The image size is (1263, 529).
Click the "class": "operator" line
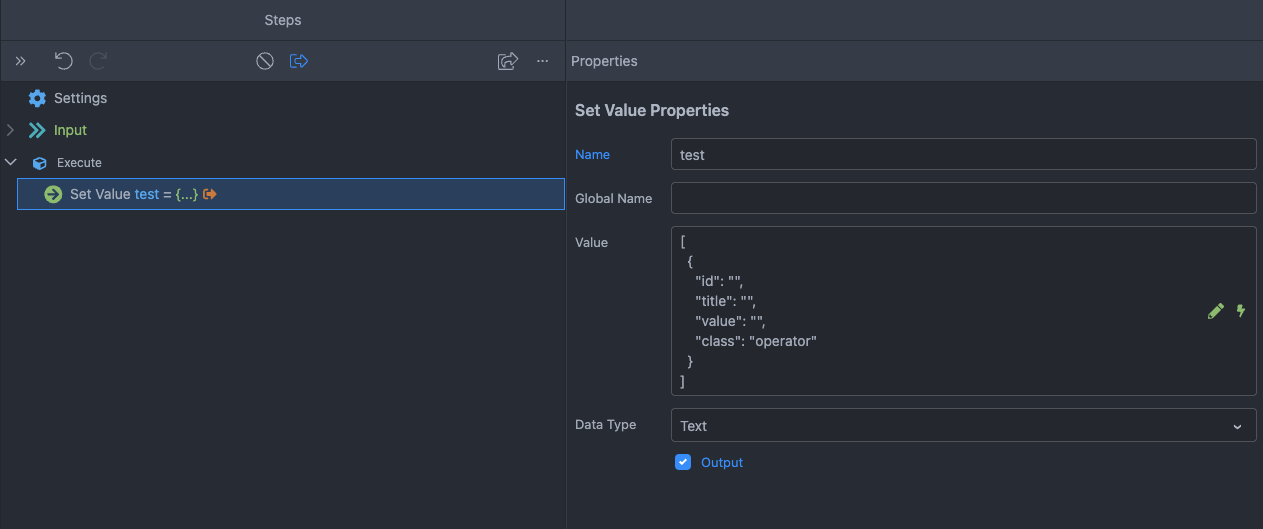click(756, 341)
